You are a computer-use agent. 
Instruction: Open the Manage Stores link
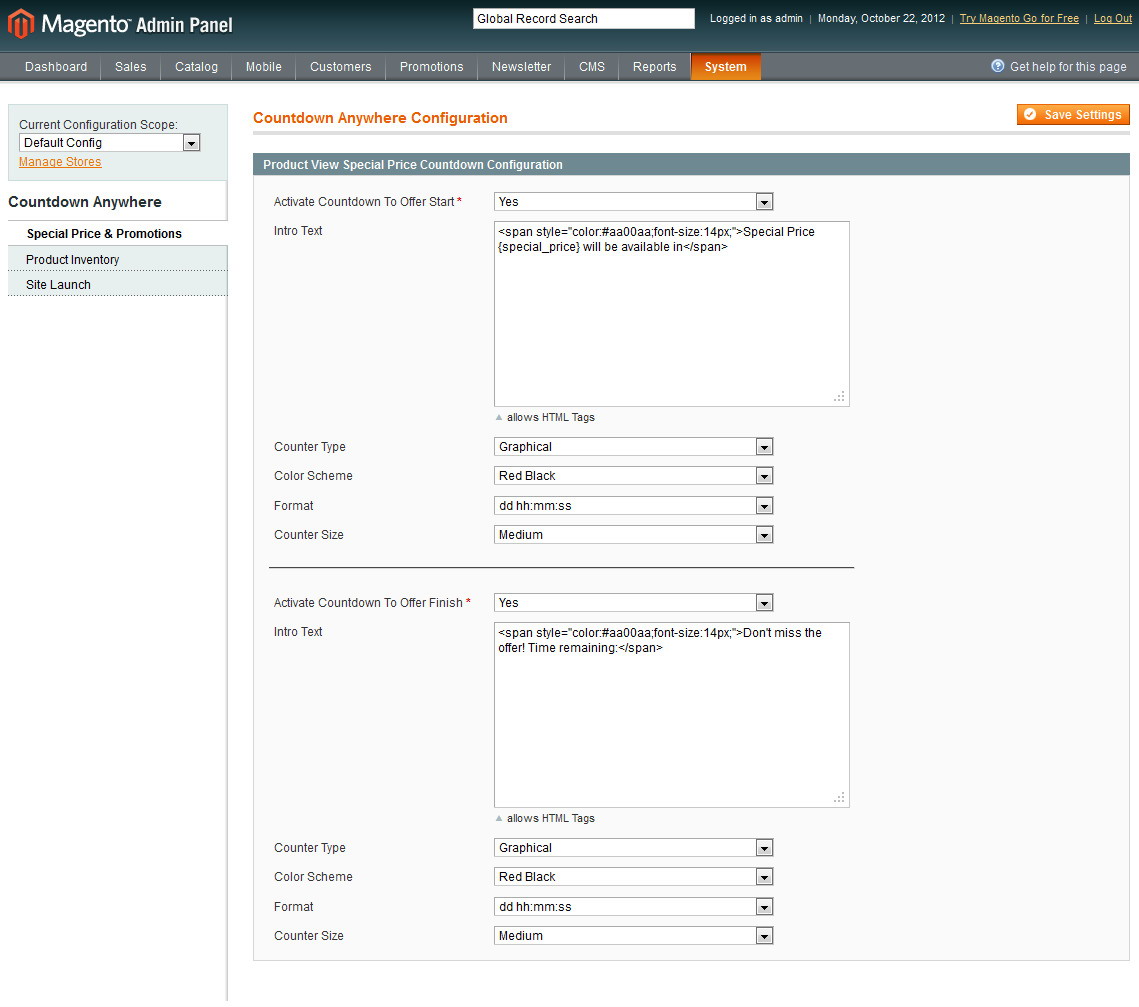coord(59,161)
